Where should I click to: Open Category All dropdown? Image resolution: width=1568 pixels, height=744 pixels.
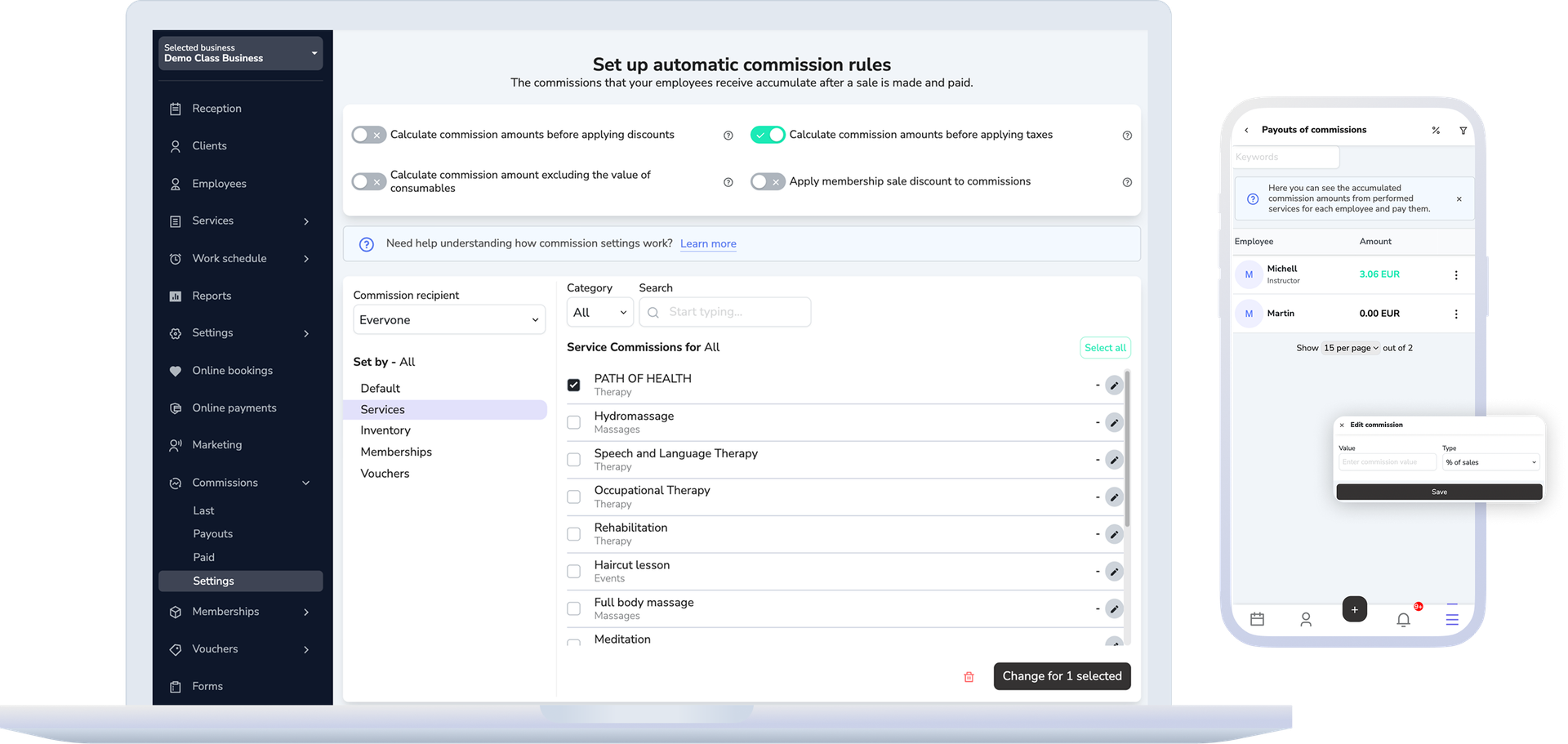(x=600, y=312)
